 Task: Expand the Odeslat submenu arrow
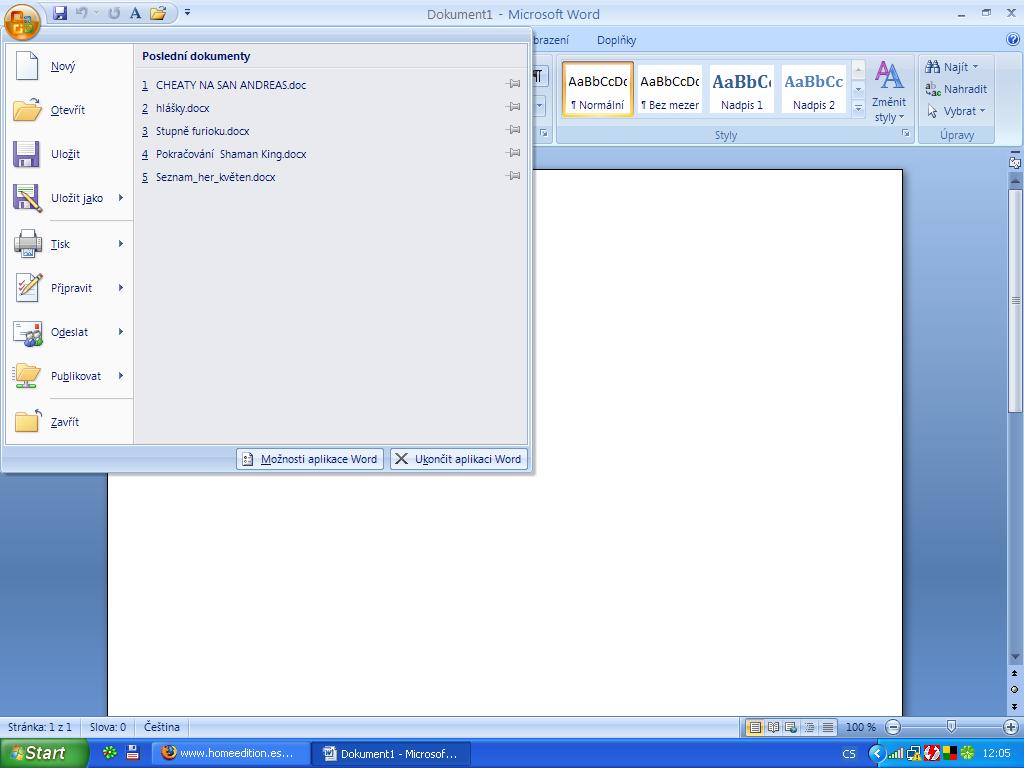[x=121, y=332]
